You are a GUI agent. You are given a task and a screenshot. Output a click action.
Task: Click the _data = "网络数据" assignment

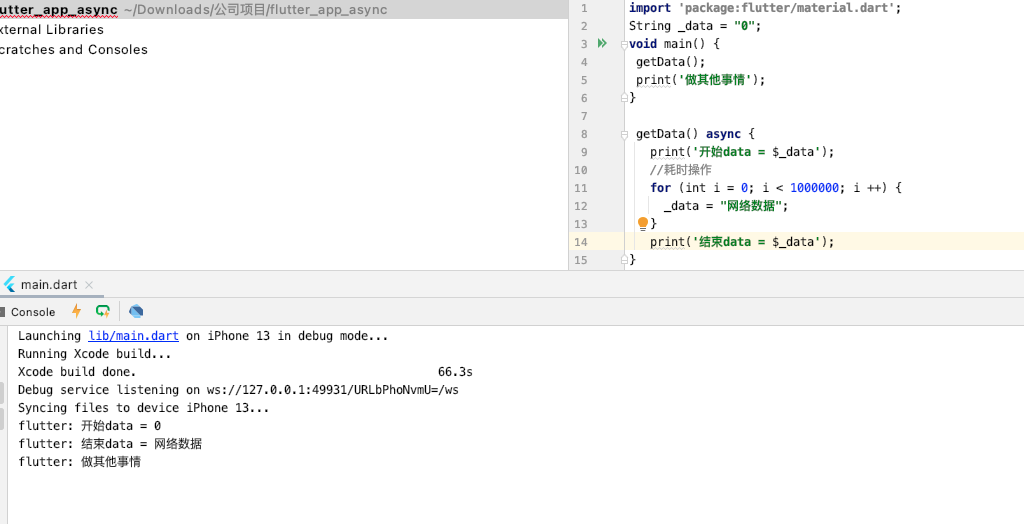click(x=726, y=206)
